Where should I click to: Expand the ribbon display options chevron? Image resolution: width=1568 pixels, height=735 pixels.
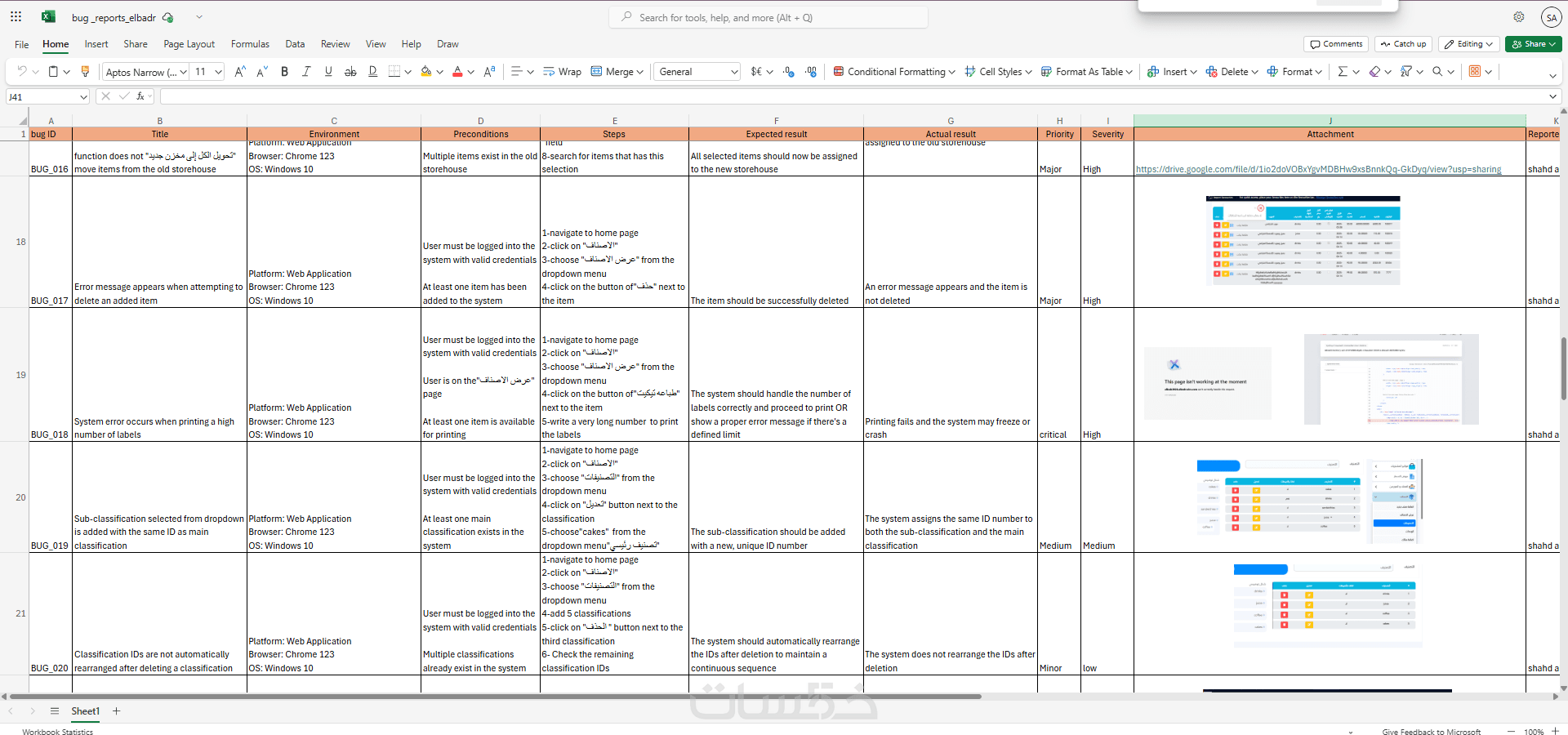click(x=1552, y=76)
